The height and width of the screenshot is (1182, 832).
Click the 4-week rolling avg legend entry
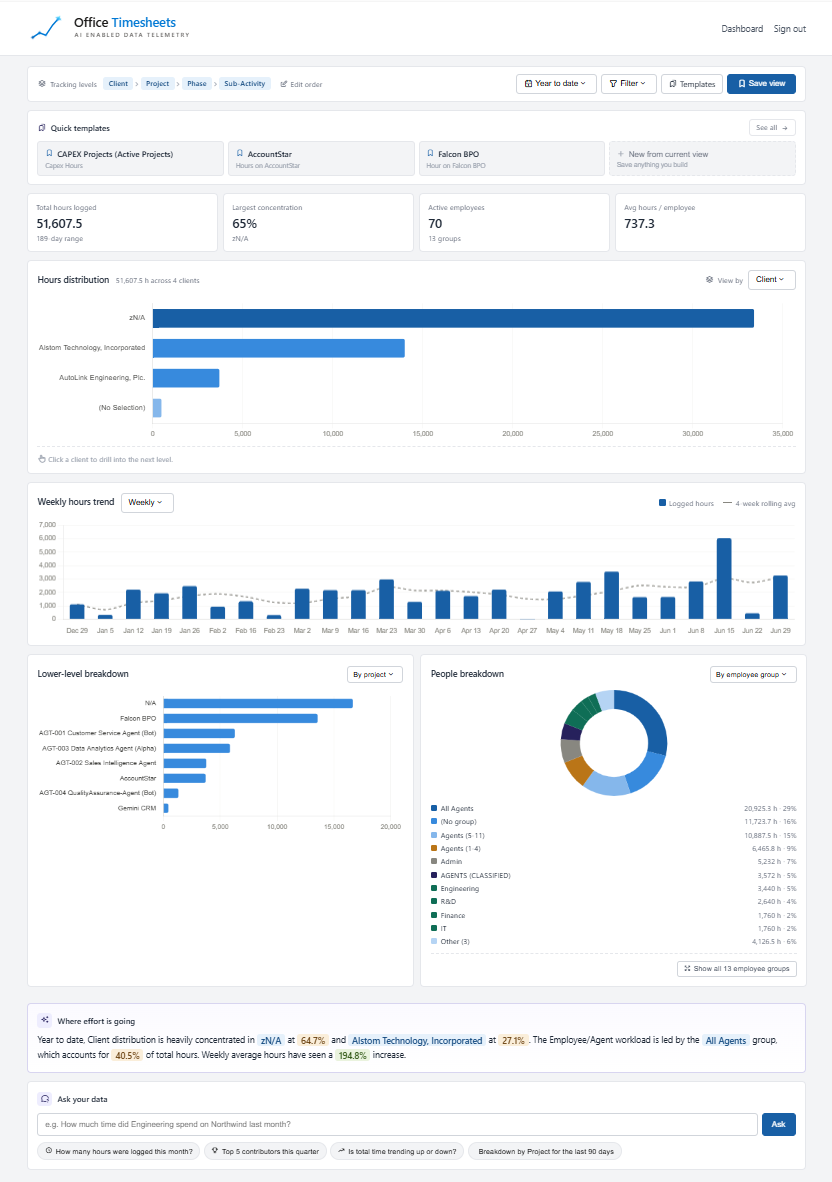[759, 503]
